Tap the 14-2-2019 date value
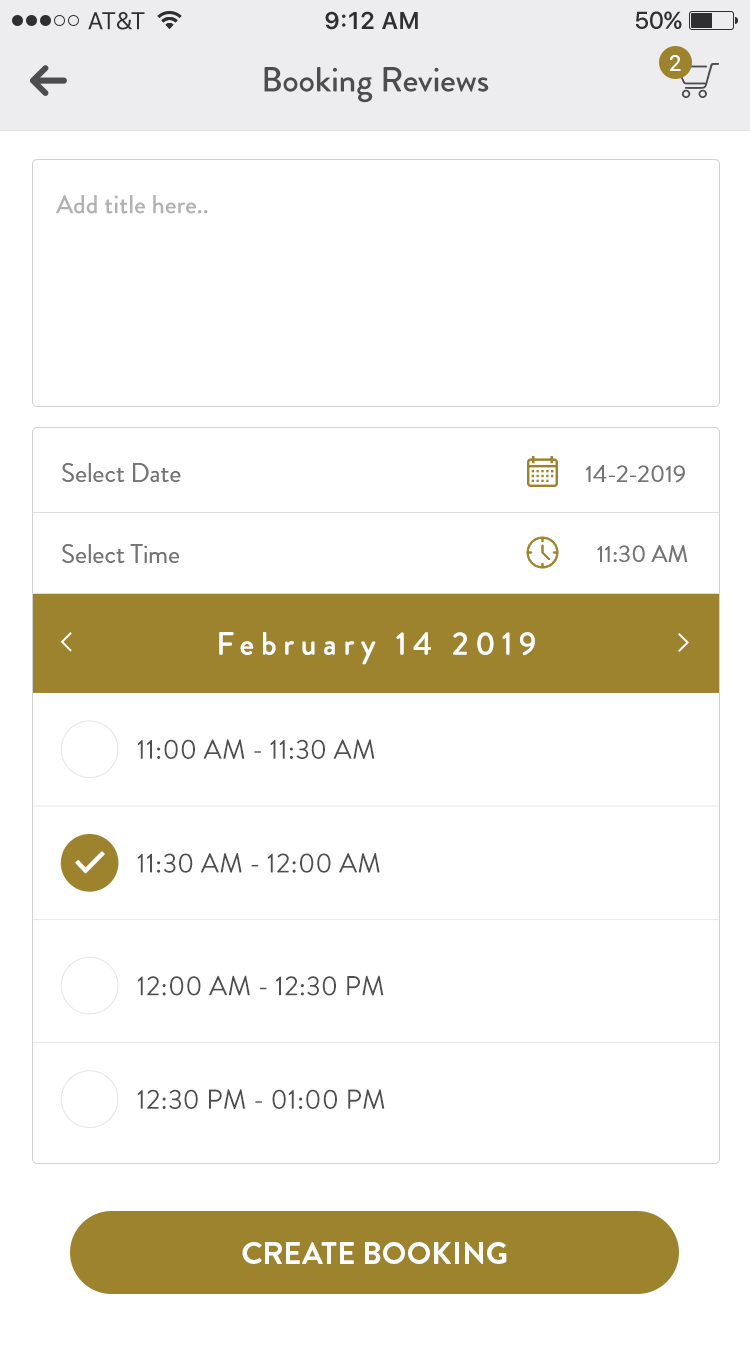This screenshot has height=1347, width=750. 635,473
